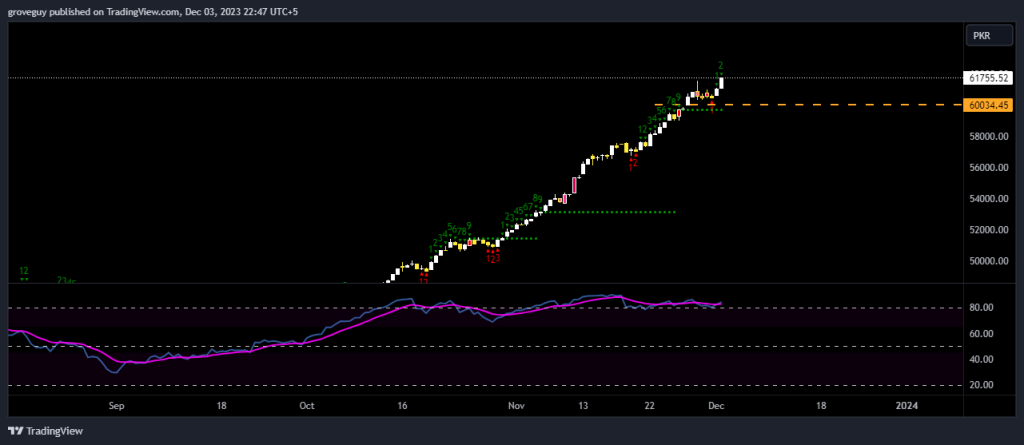Click the '2024' label on time axis
Image resolution: width=1024 pixels, height=445 pixels.
coord(907,406)
